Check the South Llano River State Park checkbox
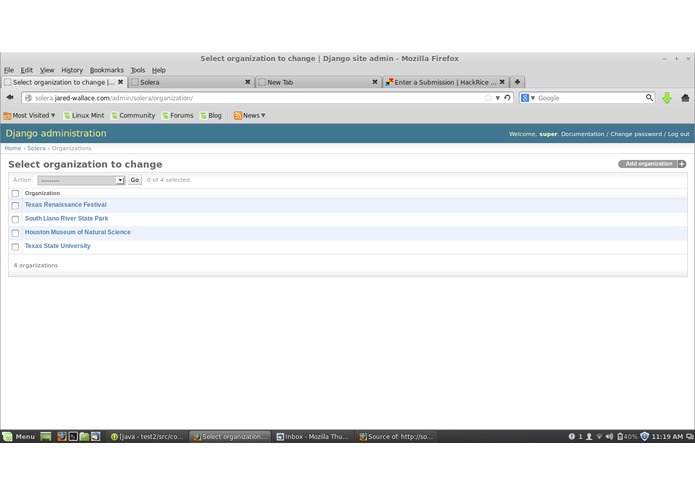Screen dimensions: 695x494 (15, 219)
